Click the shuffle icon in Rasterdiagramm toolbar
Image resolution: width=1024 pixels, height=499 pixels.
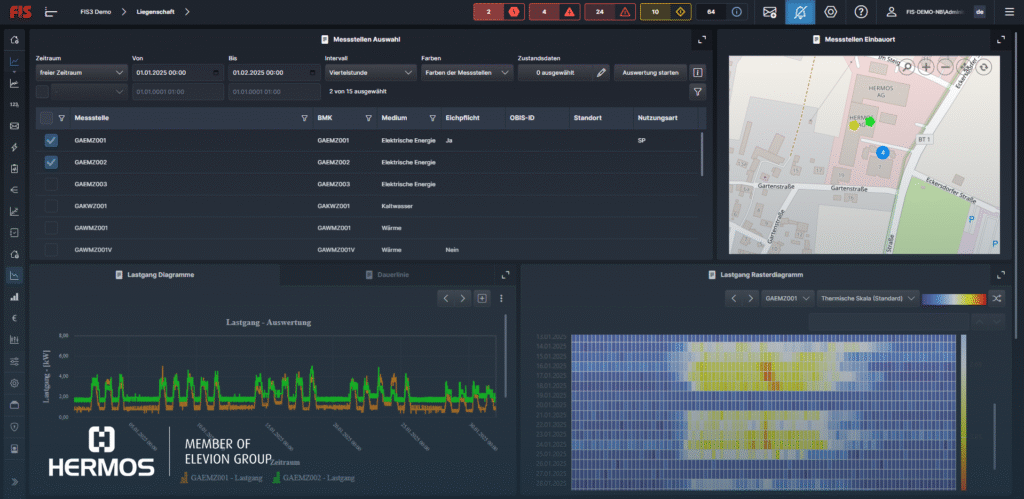997,298
